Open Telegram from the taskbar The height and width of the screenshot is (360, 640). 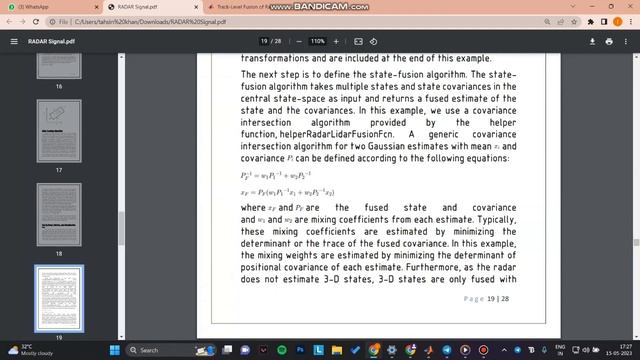tap(447, 350)
